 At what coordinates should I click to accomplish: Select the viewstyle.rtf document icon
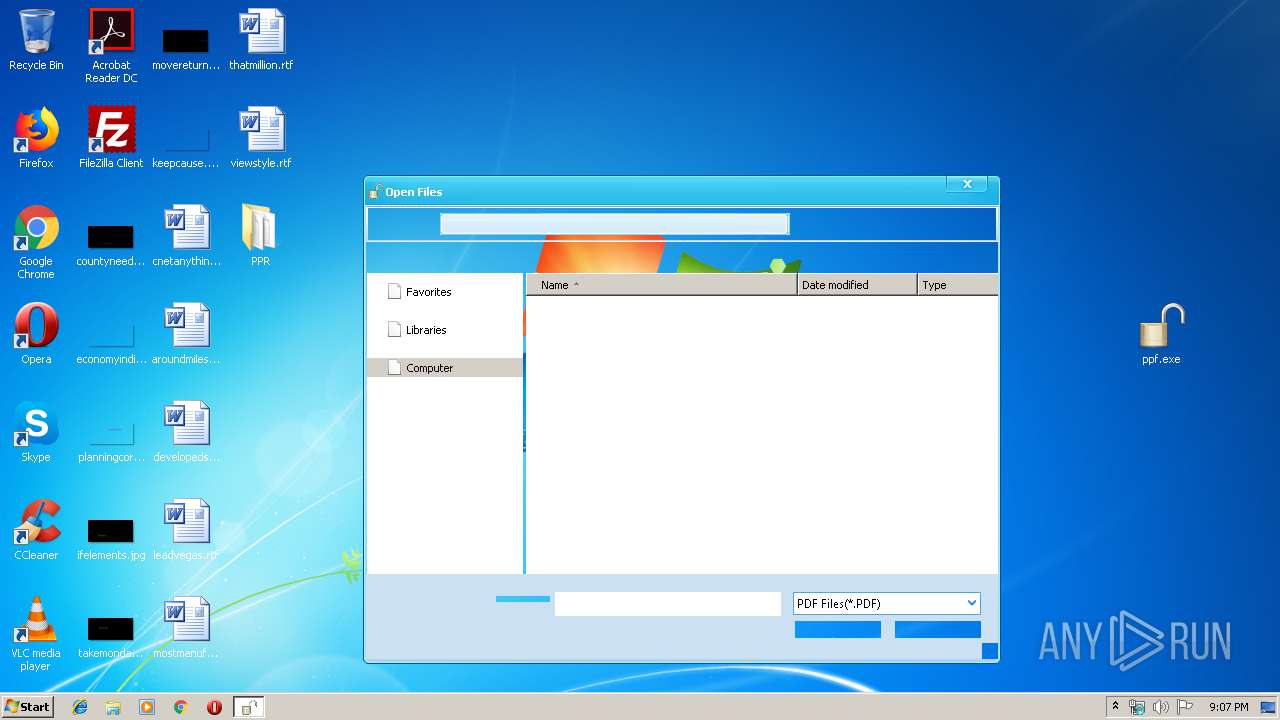coord(261,138)
